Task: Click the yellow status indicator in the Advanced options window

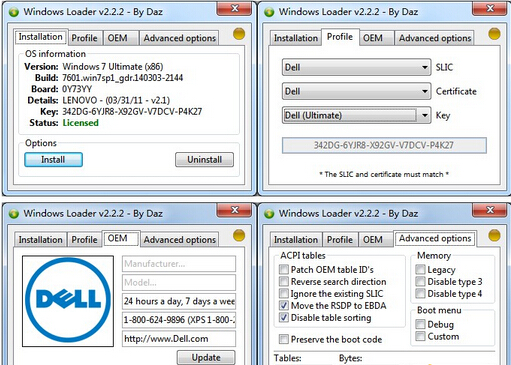Action: coord(494,235)
